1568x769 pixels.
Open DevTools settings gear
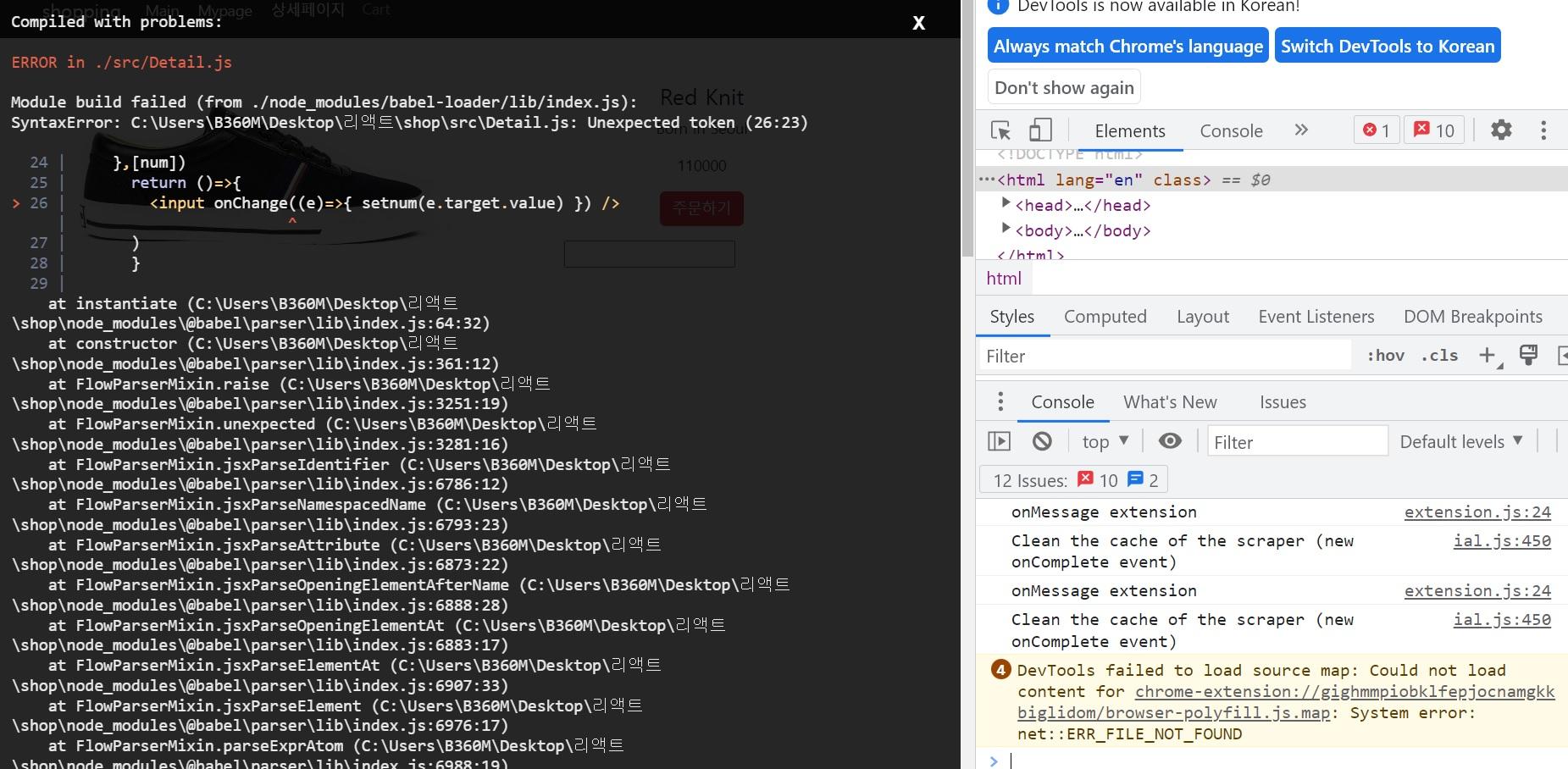click(1501, 130)
